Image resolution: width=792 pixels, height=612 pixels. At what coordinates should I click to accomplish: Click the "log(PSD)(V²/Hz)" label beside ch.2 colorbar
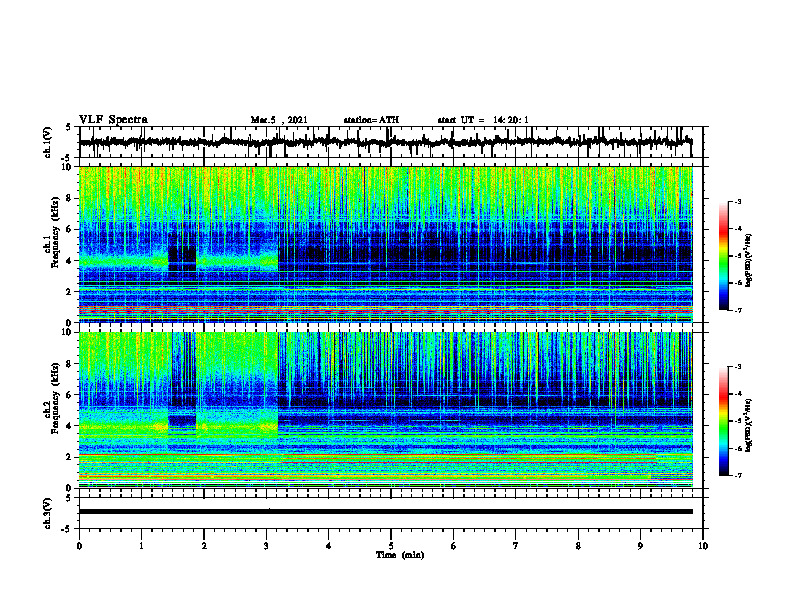point(749,425)
